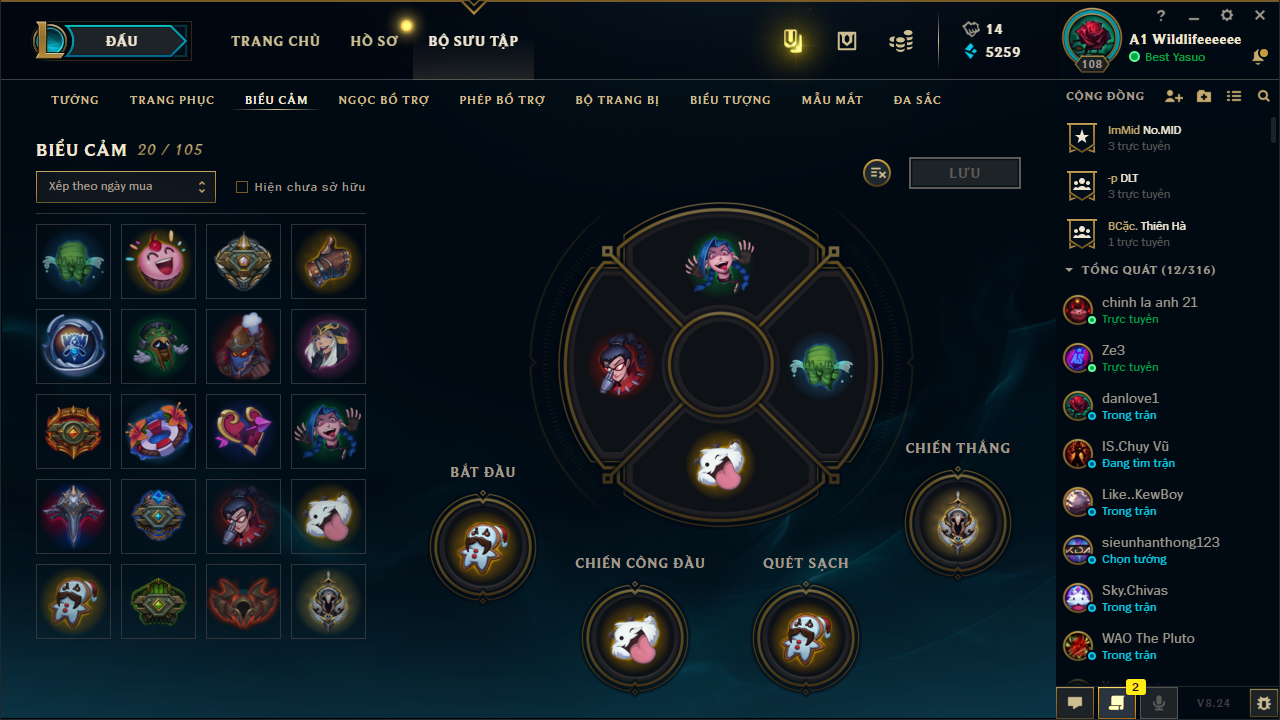
Task: Open the Loot inventory icon
Action: point(793,41)
